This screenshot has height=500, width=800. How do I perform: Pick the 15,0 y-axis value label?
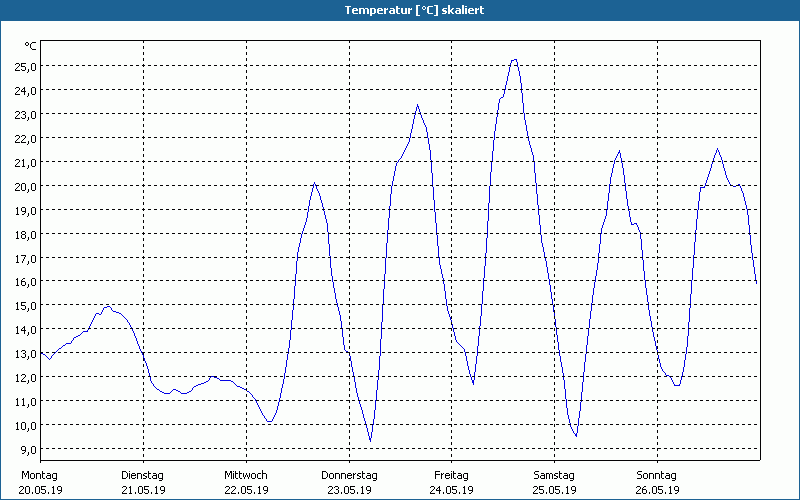tap(25, 305)
